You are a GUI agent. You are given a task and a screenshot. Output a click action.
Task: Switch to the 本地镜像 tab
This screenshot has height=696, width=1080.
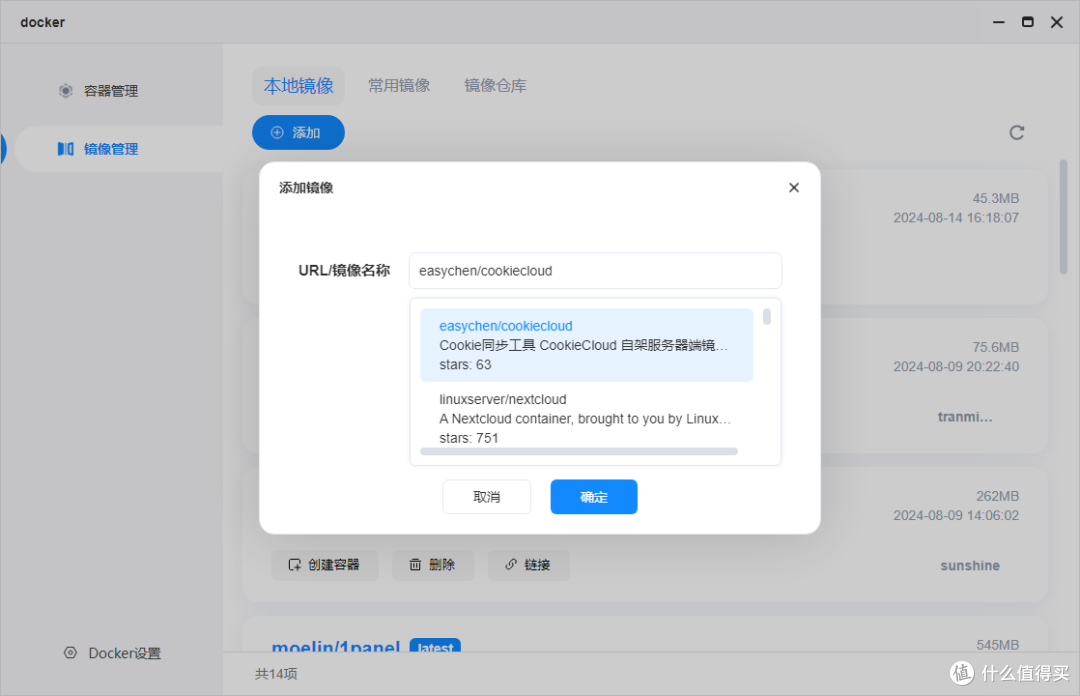click(x=298, y=85)
